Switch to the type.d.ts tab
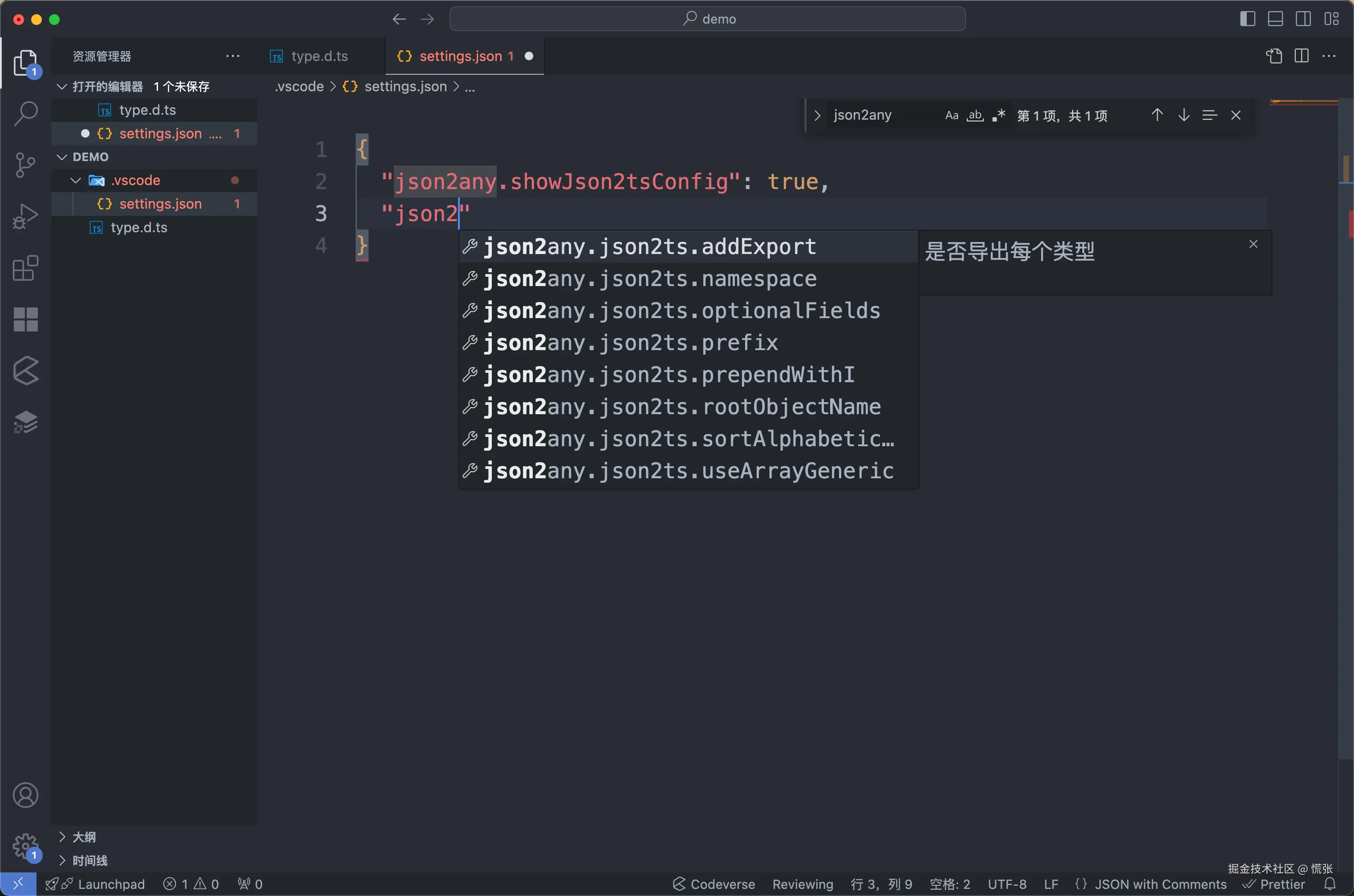 click(319, 56)
